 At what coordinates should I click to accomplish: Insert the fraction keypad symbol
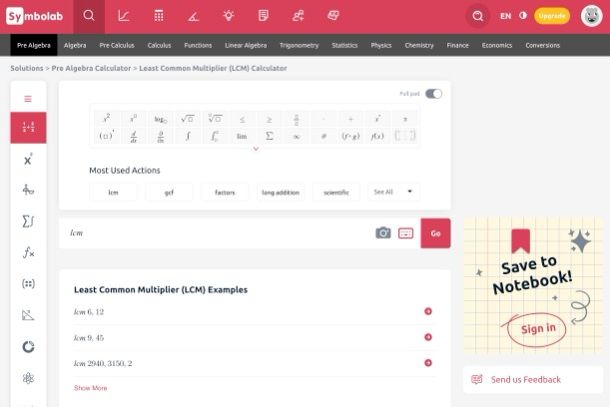[296, 119]
